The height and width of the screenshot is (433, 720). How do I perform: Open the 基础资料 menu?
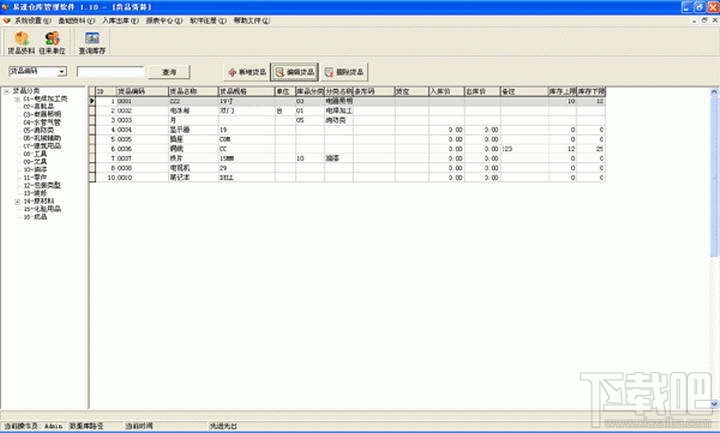pyautogui.click(x=76, y=21)
